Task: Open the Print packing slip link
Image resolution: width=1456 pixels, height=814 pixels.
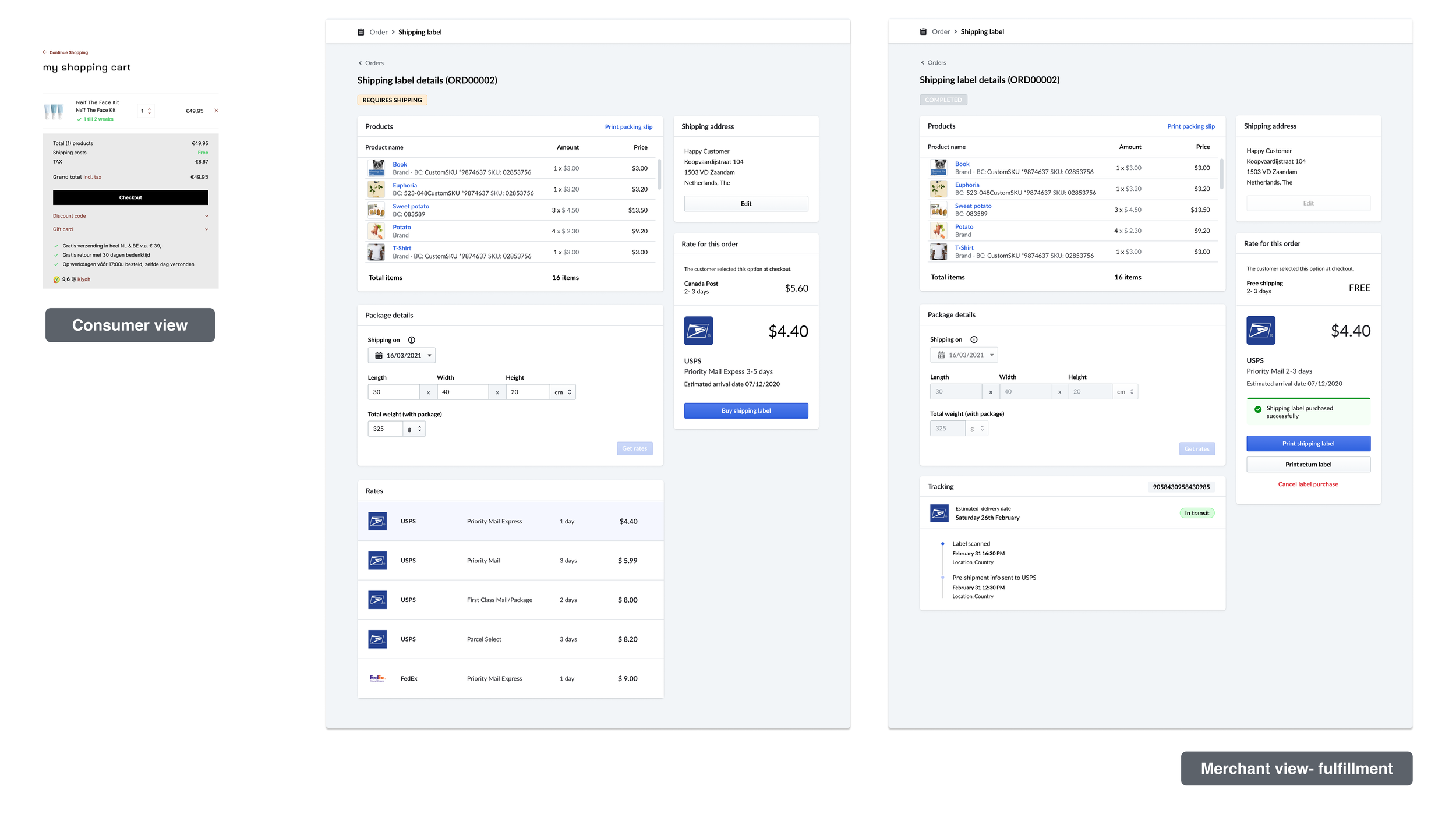Action: 628,126
